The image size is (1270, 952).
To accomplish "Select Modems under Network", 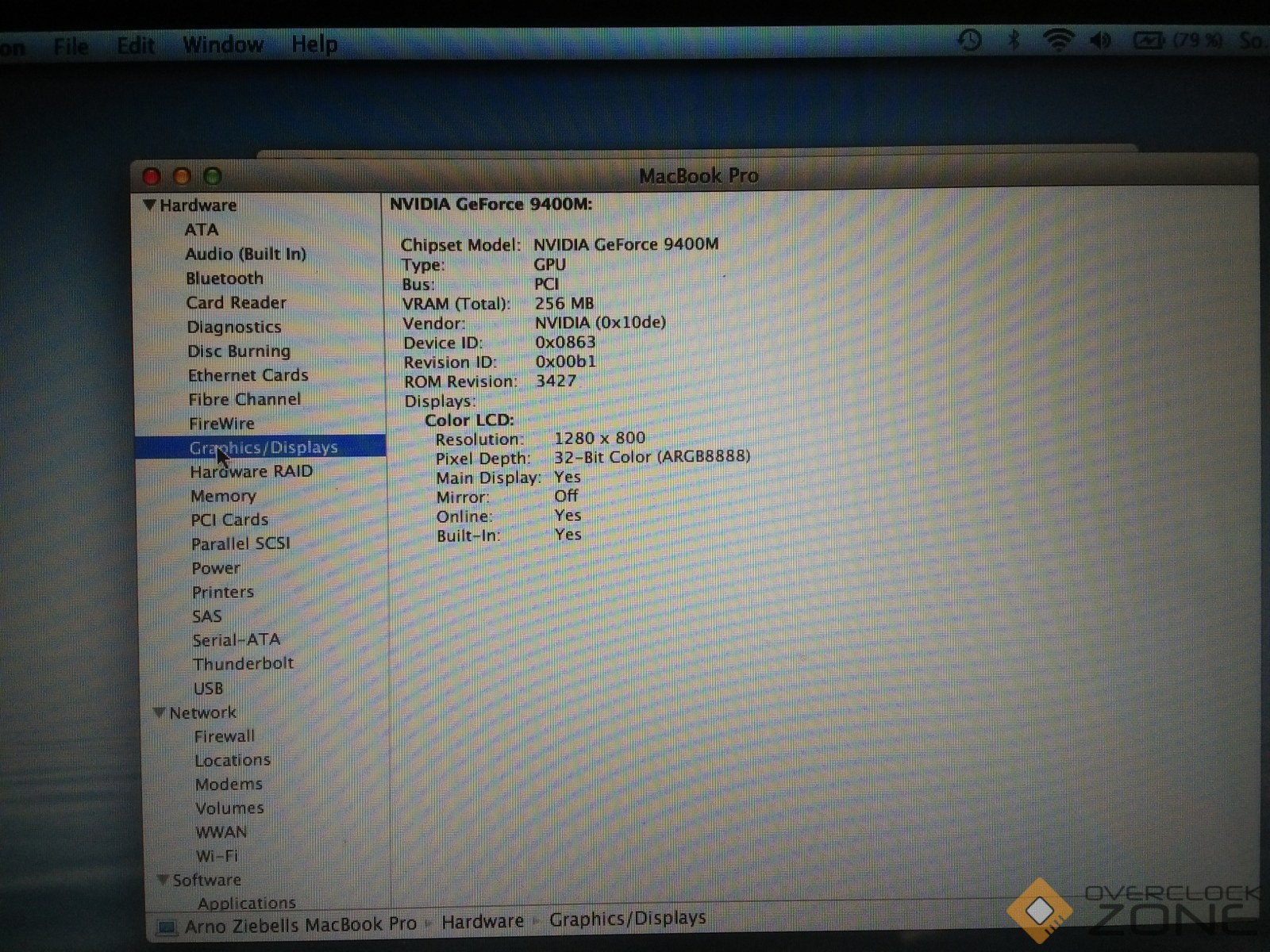I will pos(229,784).
